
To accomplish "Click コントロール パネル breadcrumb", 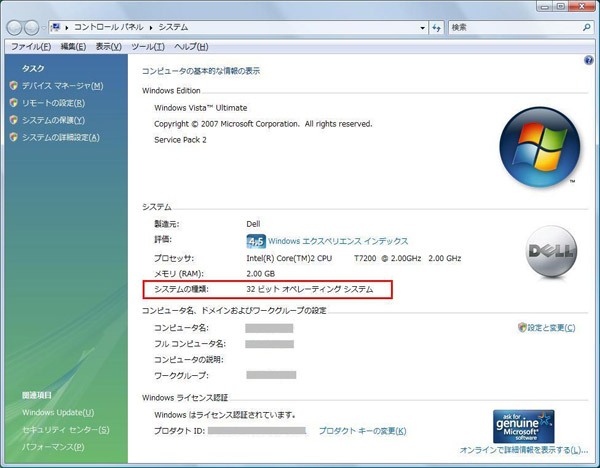I will click(109, 27).
